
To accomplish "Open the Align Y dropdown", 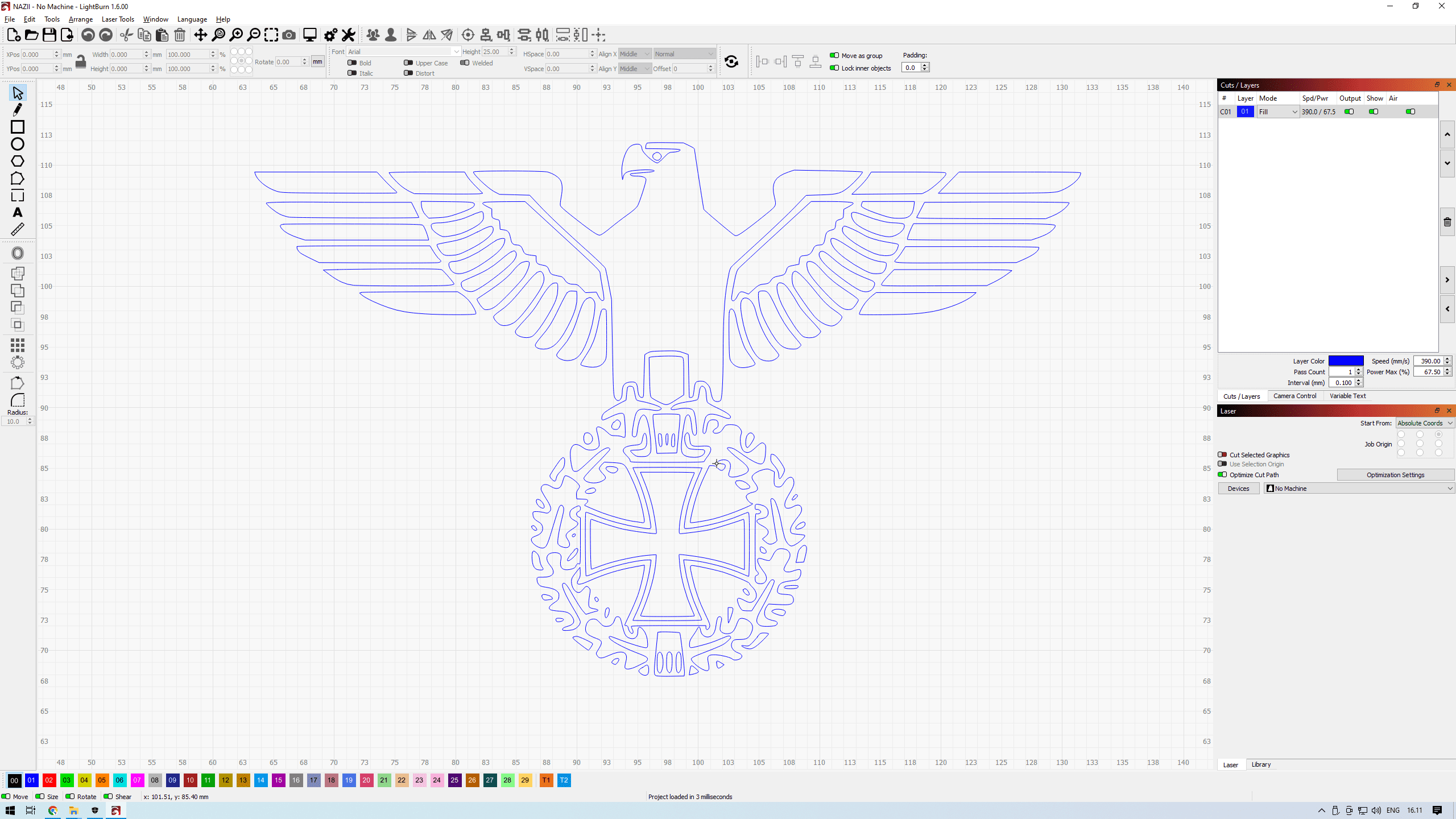I will [x=634, y=69].
